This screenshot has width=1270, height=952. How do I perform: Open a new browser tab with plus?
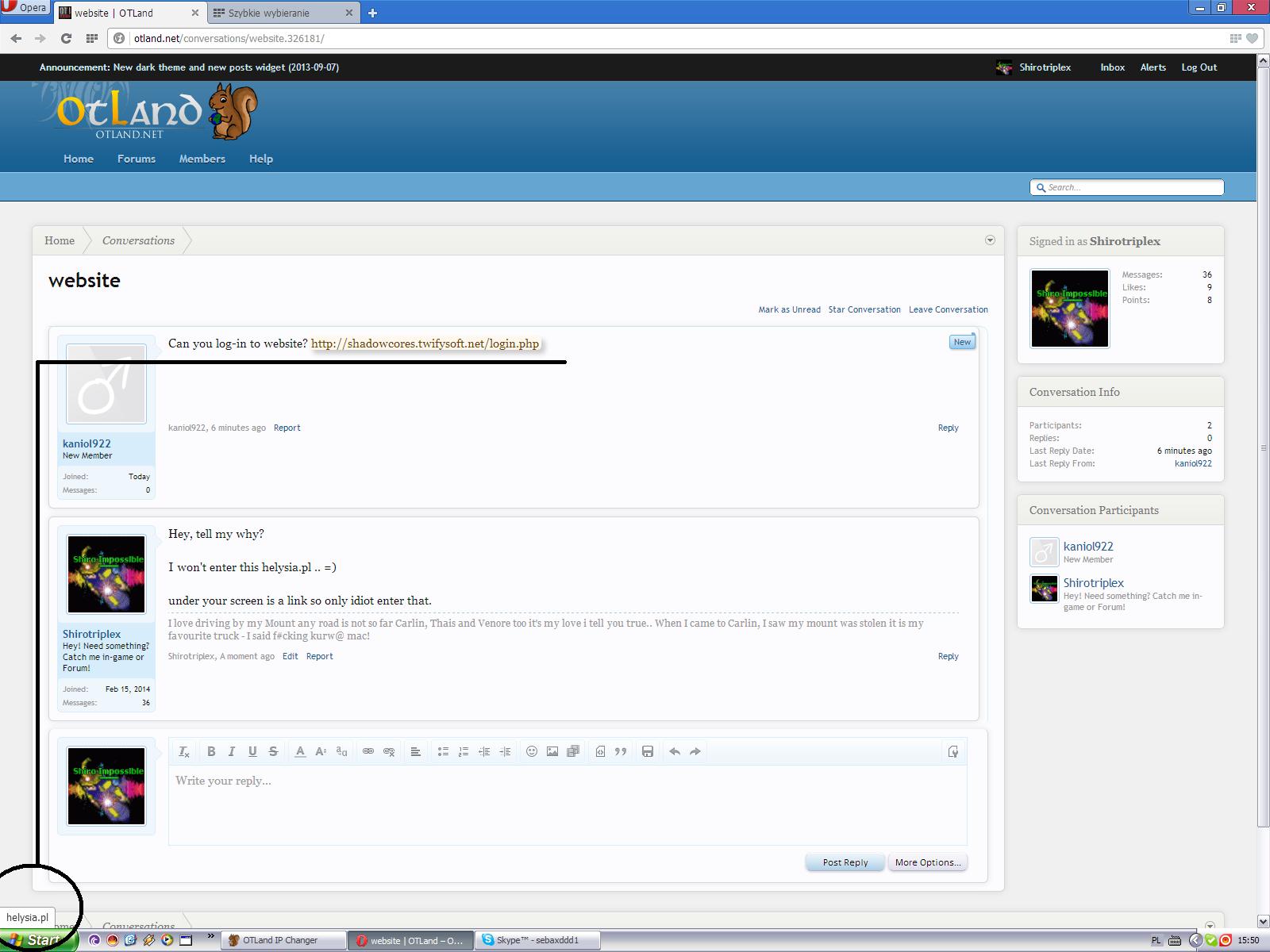[372, 13]
